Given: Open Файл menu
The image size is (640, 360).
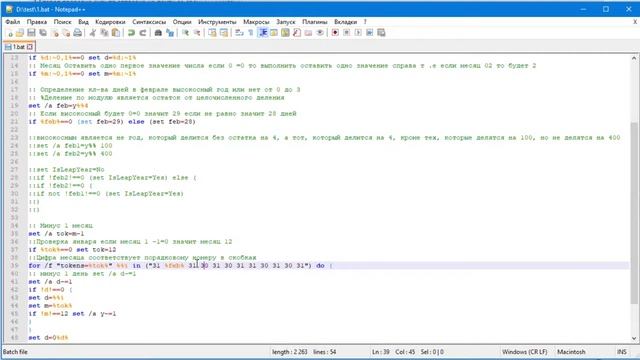Looking at the screenshot, I should (13, 22).
